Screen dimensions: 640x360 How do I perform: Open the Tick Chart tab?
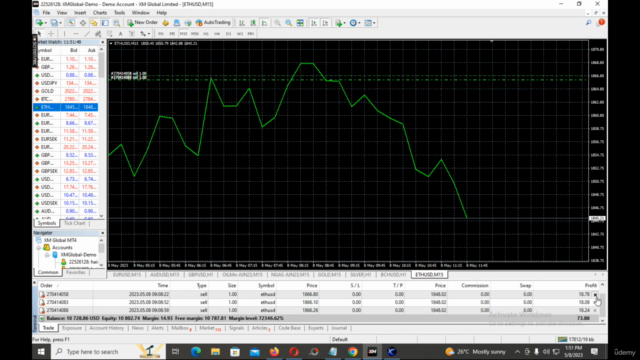tap(75, 223)
